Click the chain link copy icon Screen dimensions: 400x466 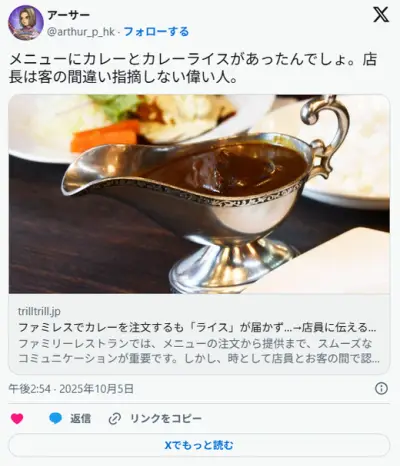pyautogui.click(x=115, y=419)
